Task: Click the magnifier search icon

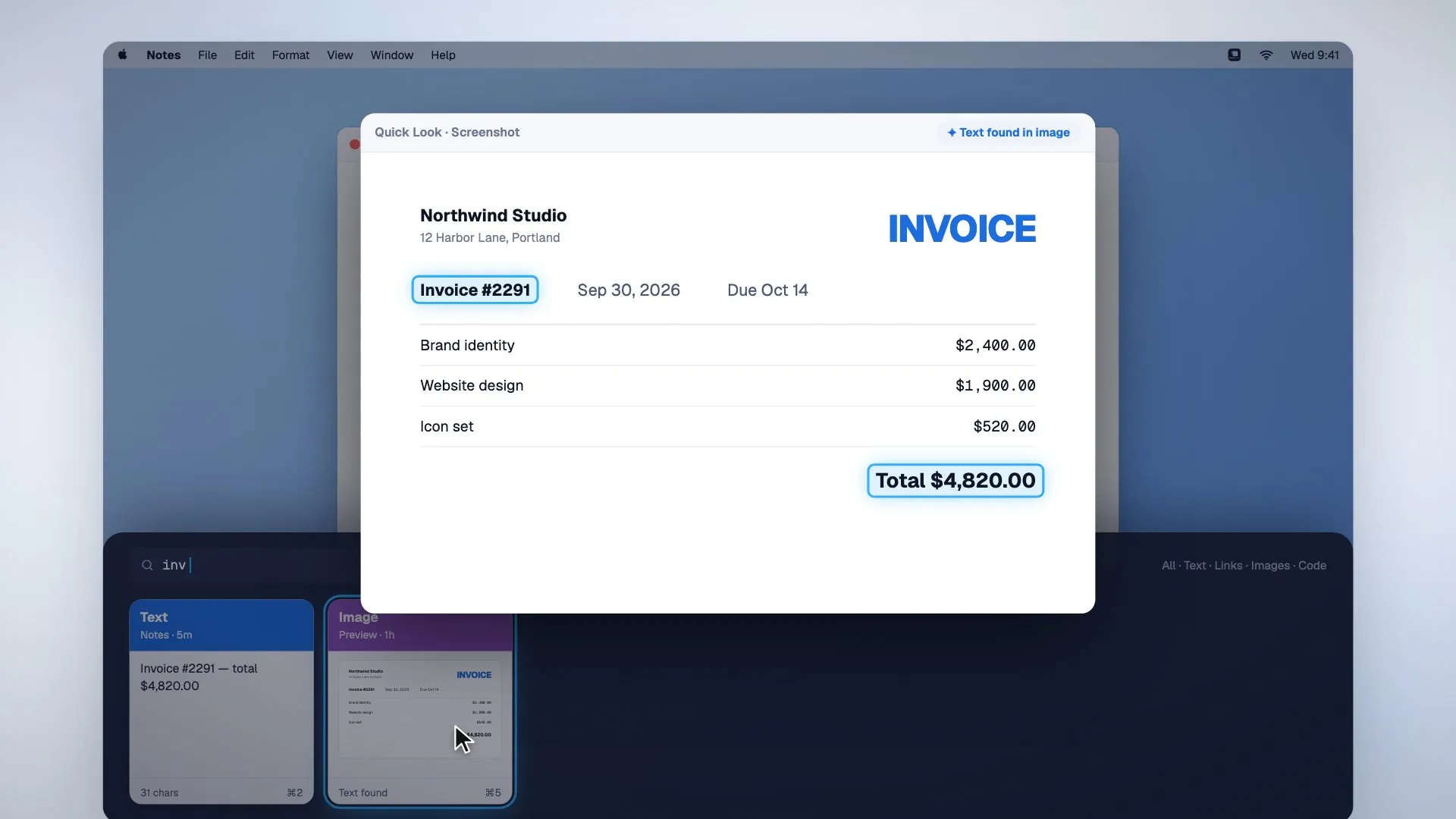Action: click(x=147, y=565)
